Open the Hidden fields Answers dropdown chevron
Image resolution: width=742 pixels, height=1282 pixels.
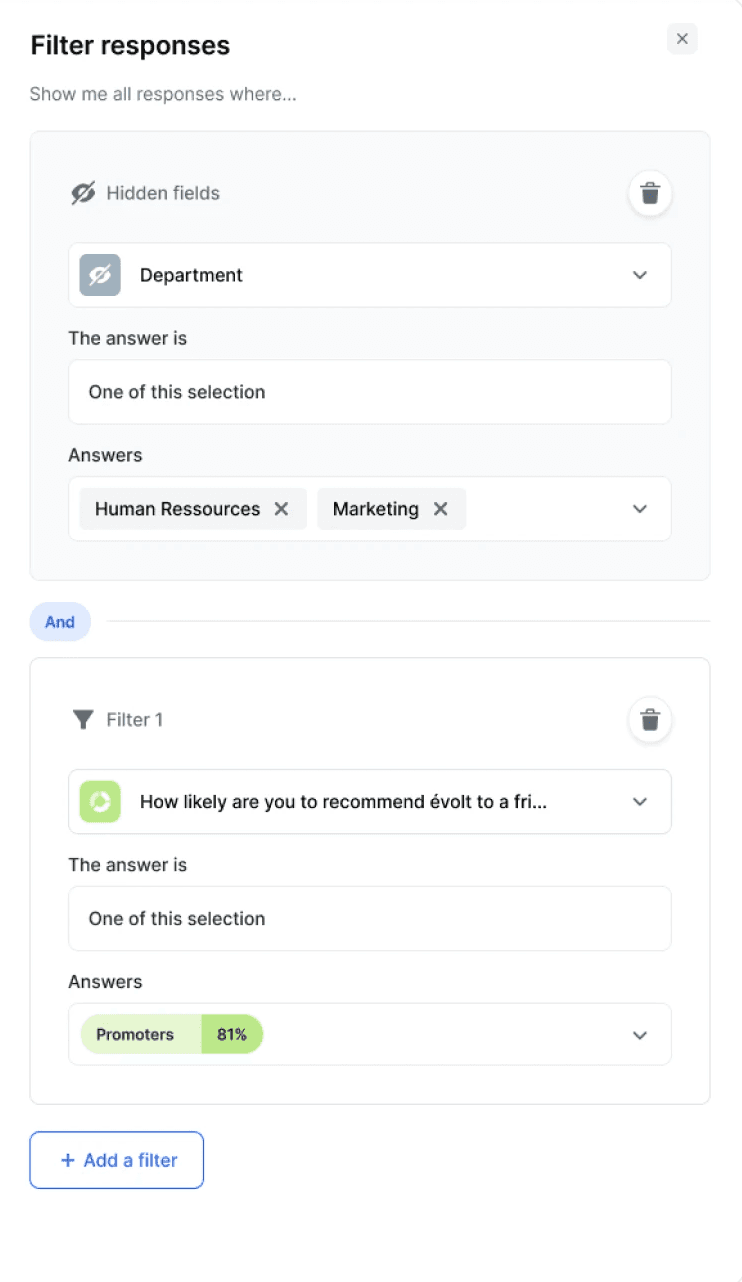(x=640, y=509)
